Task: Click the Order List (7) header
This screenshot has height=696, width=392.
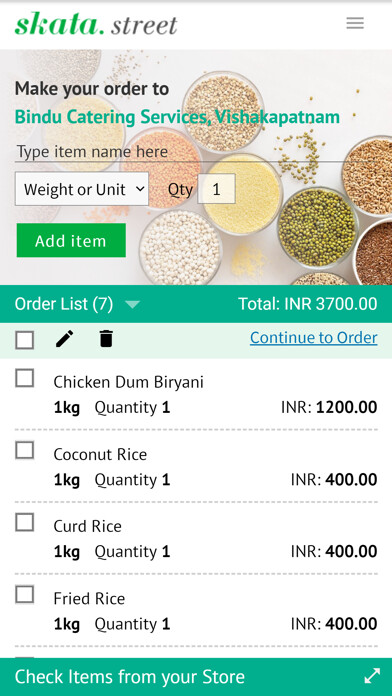Action: pos(64,304)
